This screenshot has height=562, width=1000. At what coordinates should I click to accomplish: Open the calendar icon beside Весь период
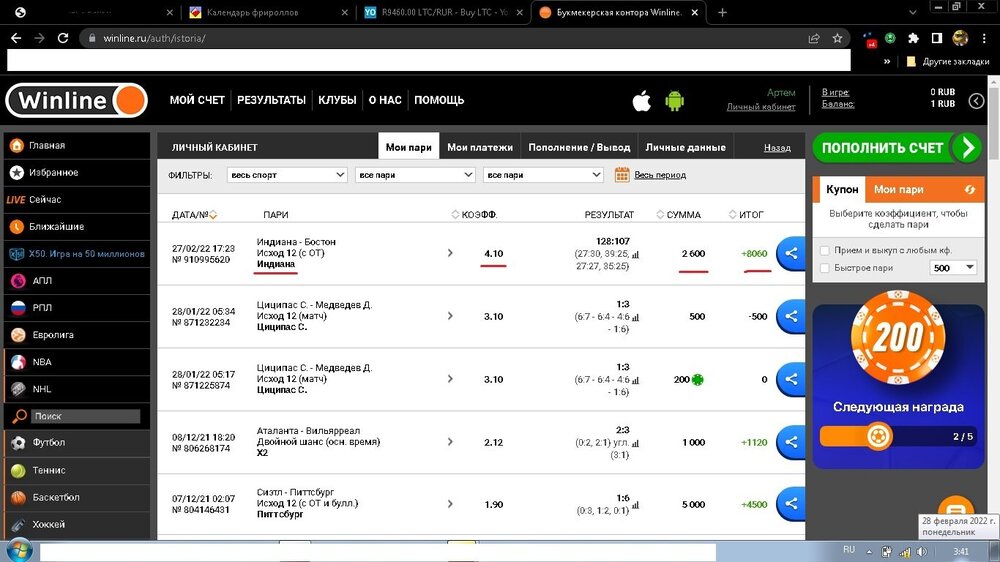(622, 175)
